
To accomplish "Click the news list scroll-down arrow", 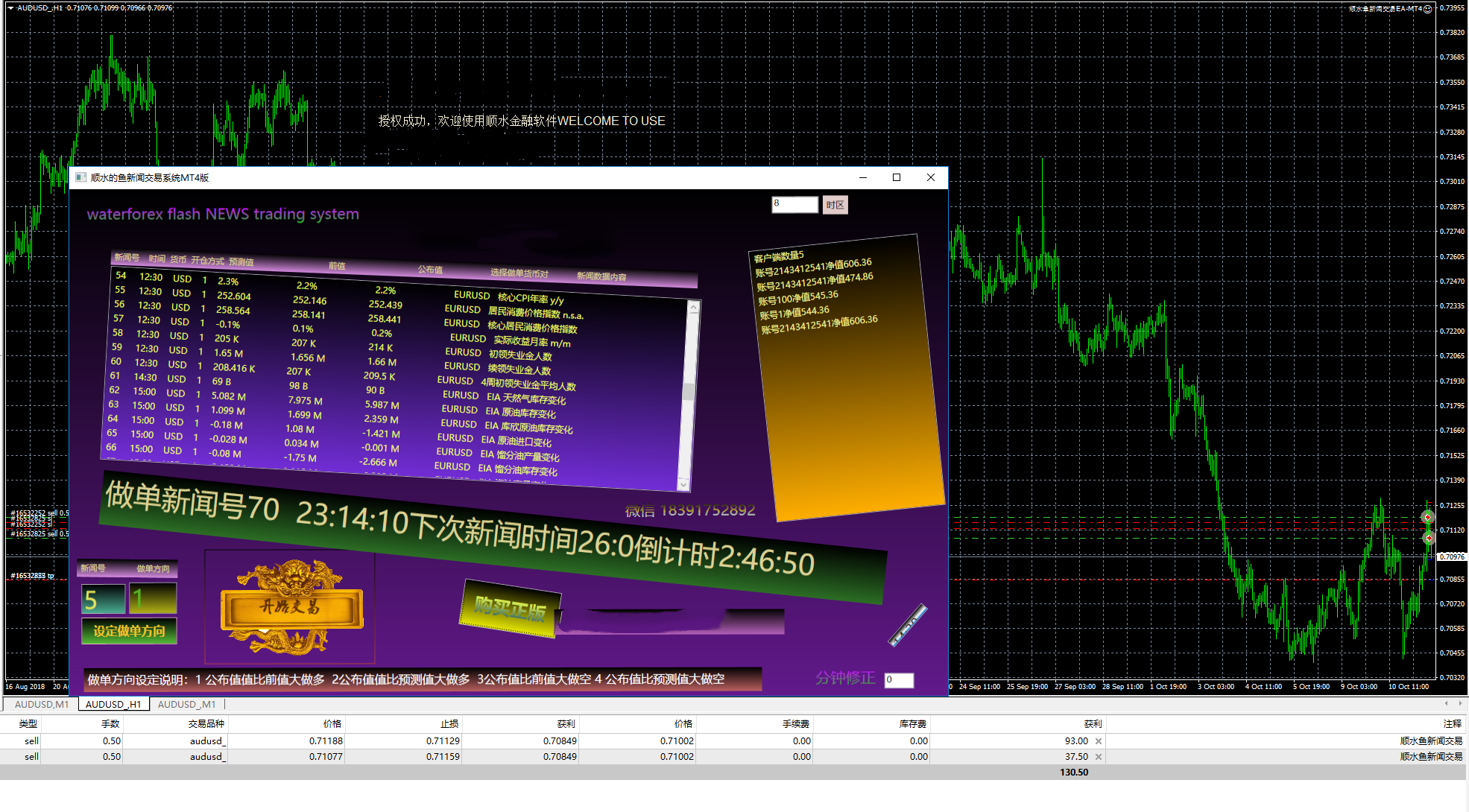I will (x=683, y=484).
